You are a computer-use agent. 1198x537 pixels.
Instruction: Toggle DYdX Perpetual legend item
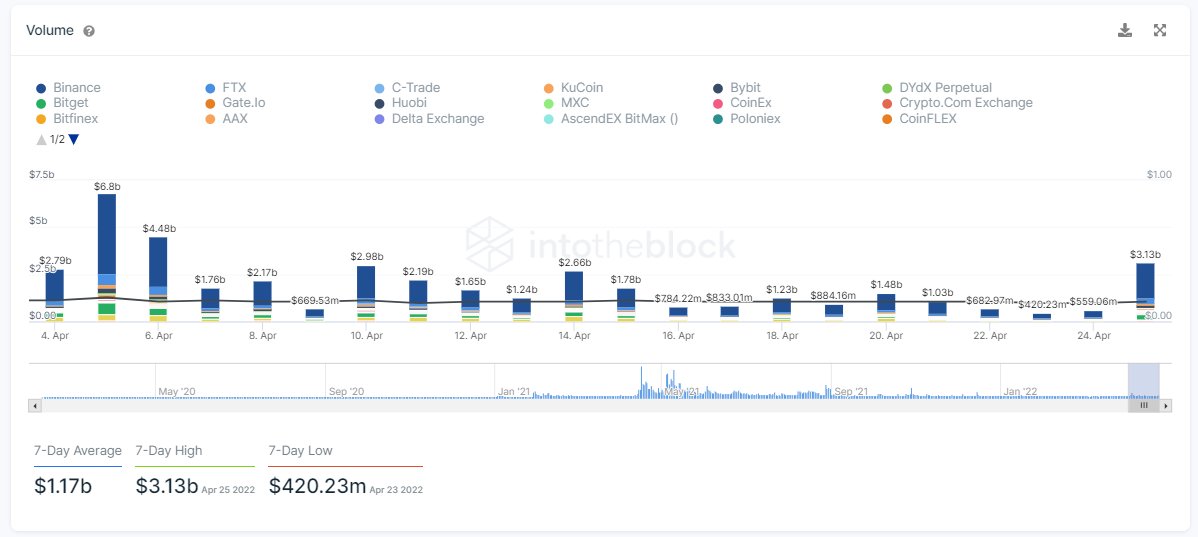(x=937, y=88)
